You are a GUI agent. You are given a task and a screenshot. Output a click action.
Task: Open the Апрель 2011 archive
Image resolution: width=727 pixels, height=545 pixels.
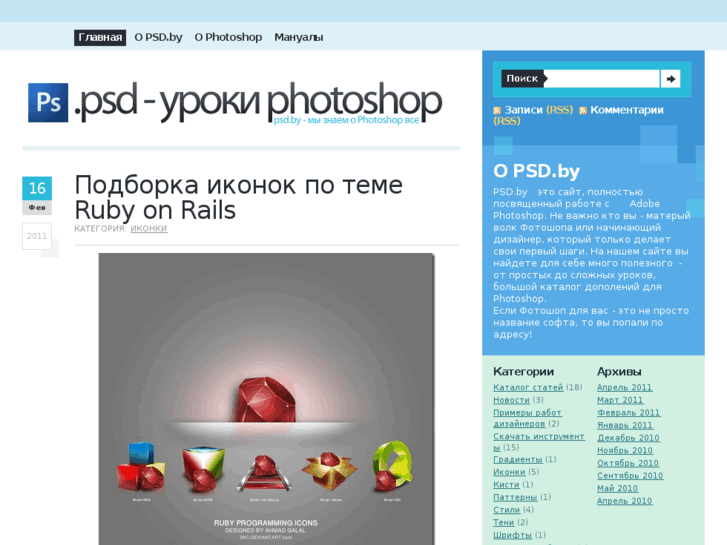click(624, 387)
